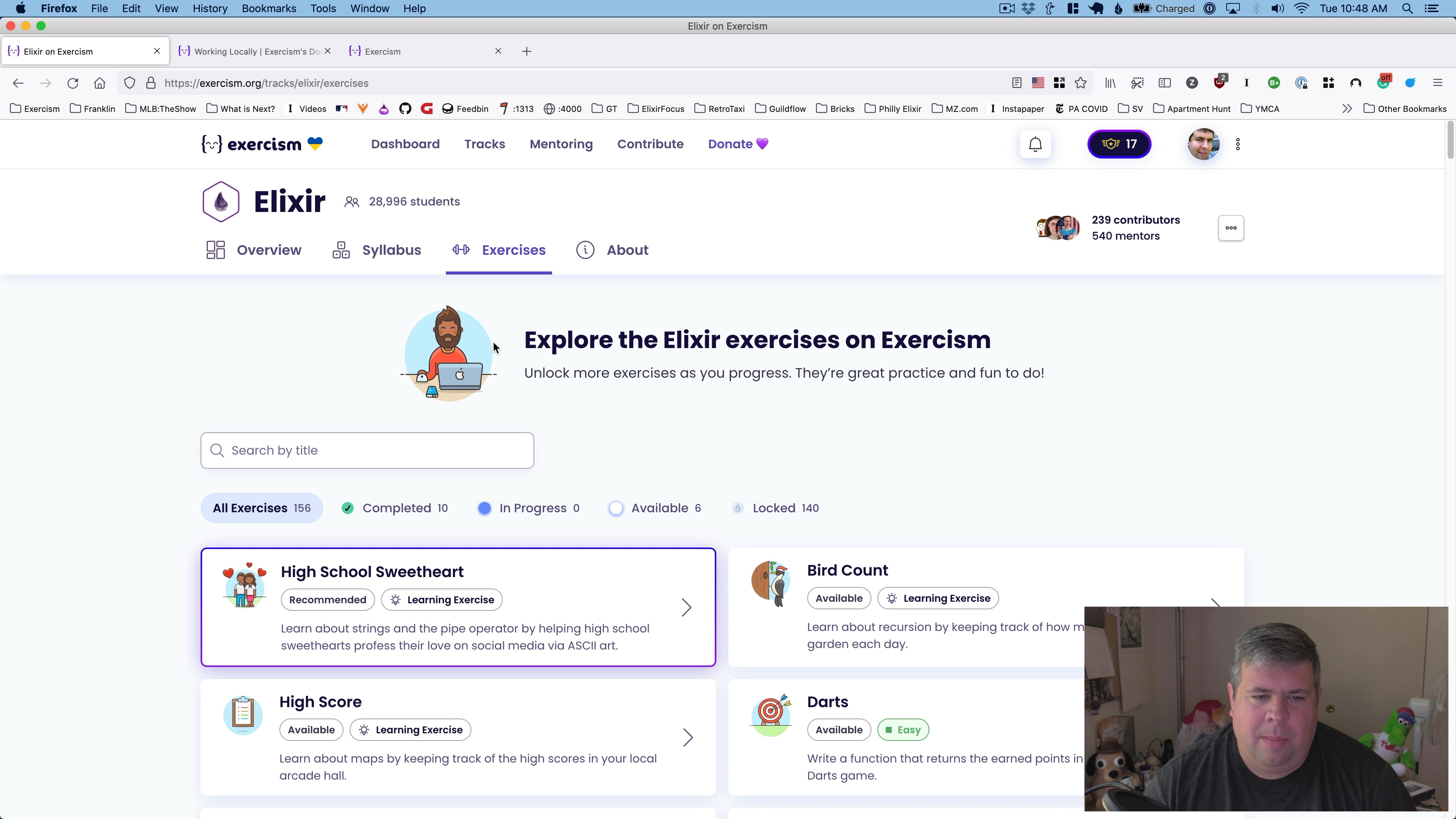This screenshot has height=819, width=1456.
Task: Switch to Overview tab
Action: [x=254, y=250]
